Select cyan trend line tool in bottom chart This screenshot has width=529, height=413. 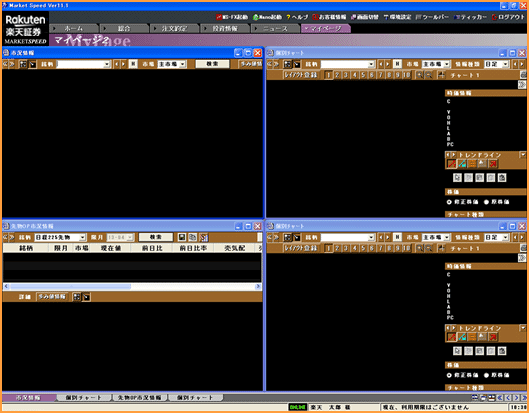coord(462,337)
